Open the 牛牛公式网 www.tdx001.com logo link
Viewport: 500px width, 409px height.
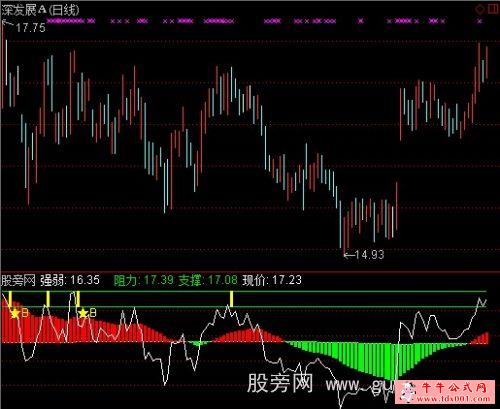445,391
